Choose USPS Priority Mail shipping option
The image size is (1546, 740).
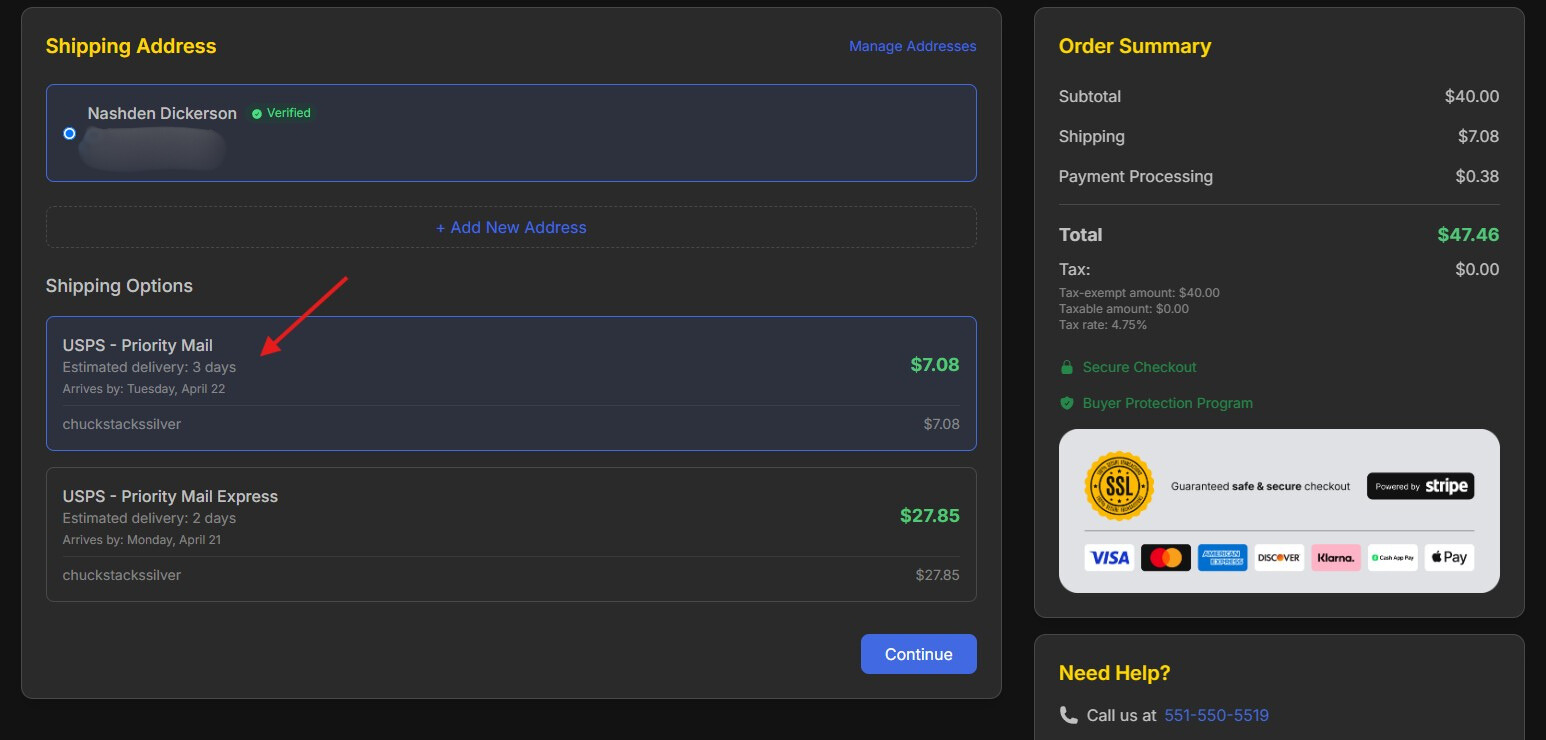(x=511, y=384)
